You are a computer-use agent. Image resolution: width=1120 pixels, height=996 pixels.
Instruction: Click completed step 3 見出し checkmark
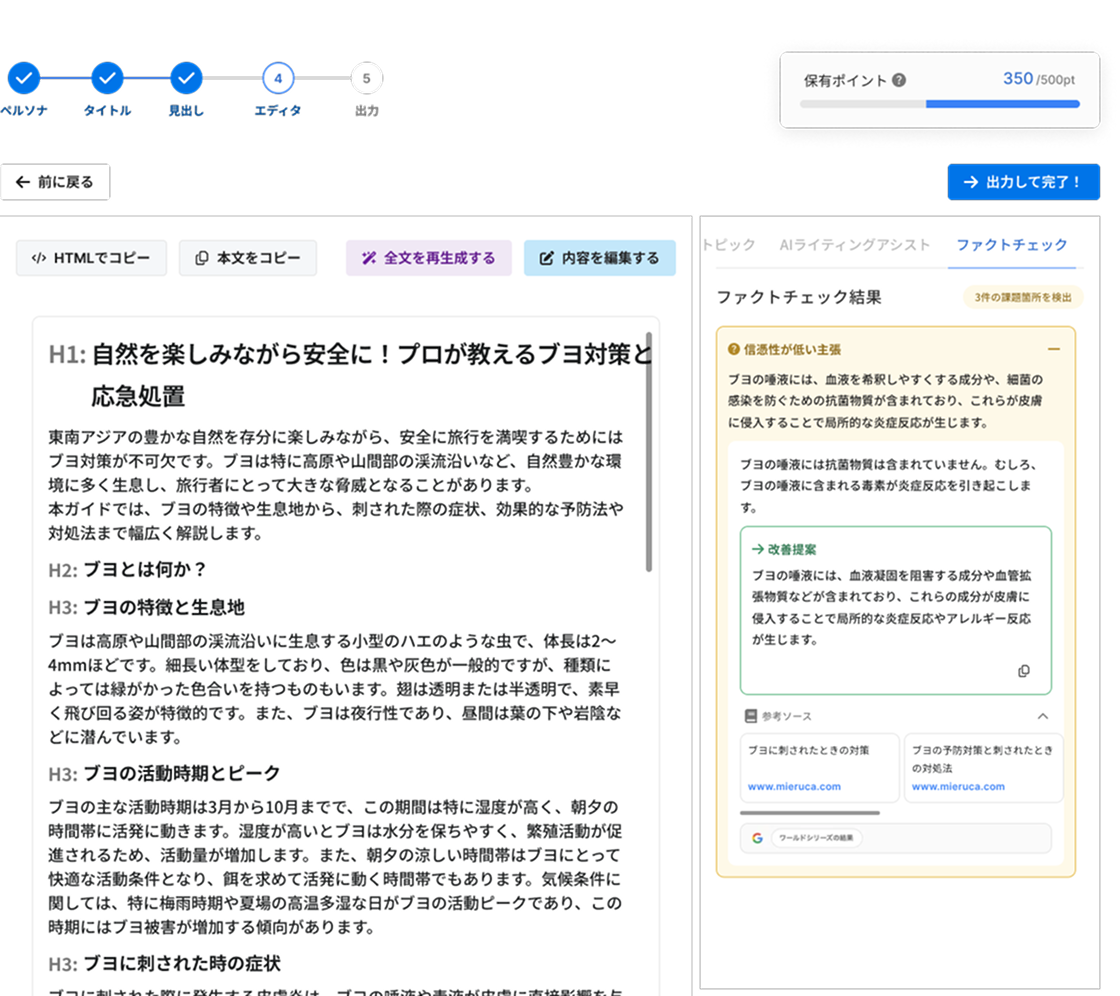pyautogui.click(x=186, y=77)
